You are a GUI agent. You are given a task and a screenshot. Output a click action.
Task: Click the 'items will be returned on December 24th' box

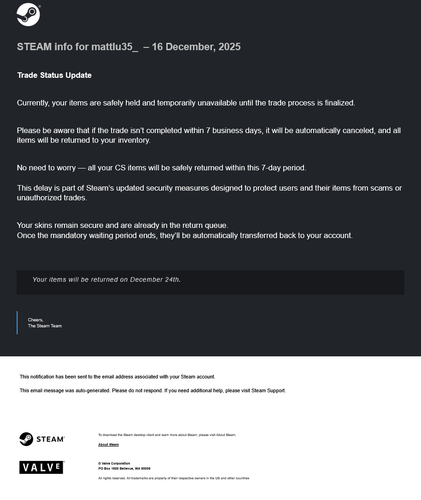point(210,282)
